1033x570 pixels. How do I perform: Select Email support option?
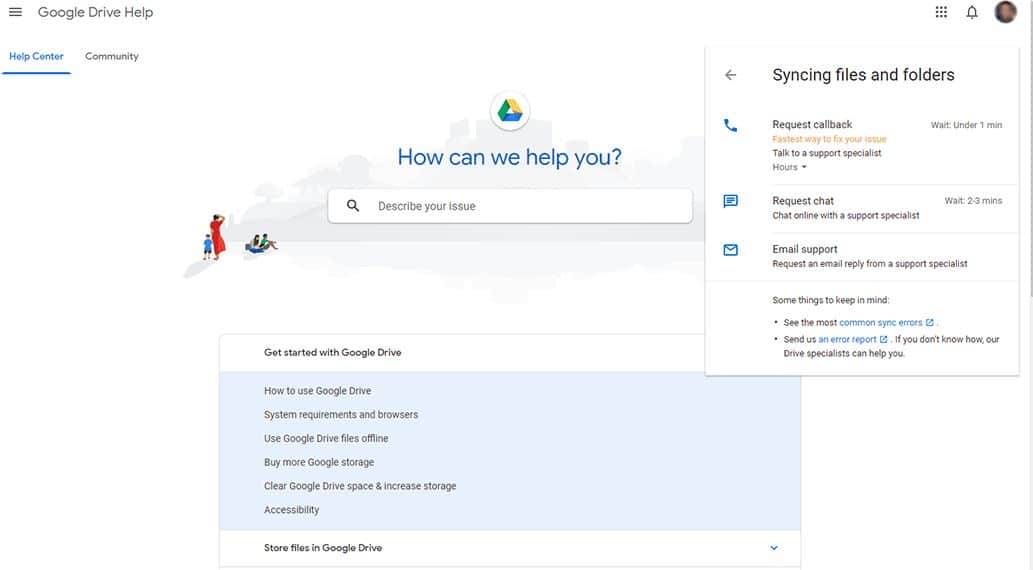[x=862, y=256]
